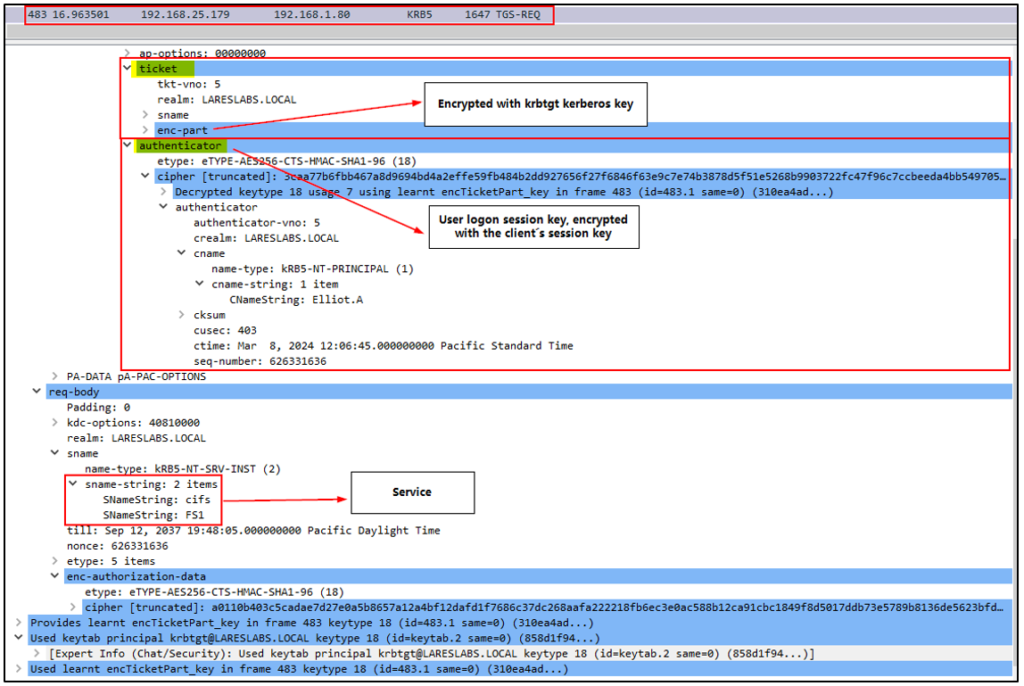This screenshot has width=1024, height=686.
Task: Expand the ticket sname node
Action: click(x=146, y=114)
